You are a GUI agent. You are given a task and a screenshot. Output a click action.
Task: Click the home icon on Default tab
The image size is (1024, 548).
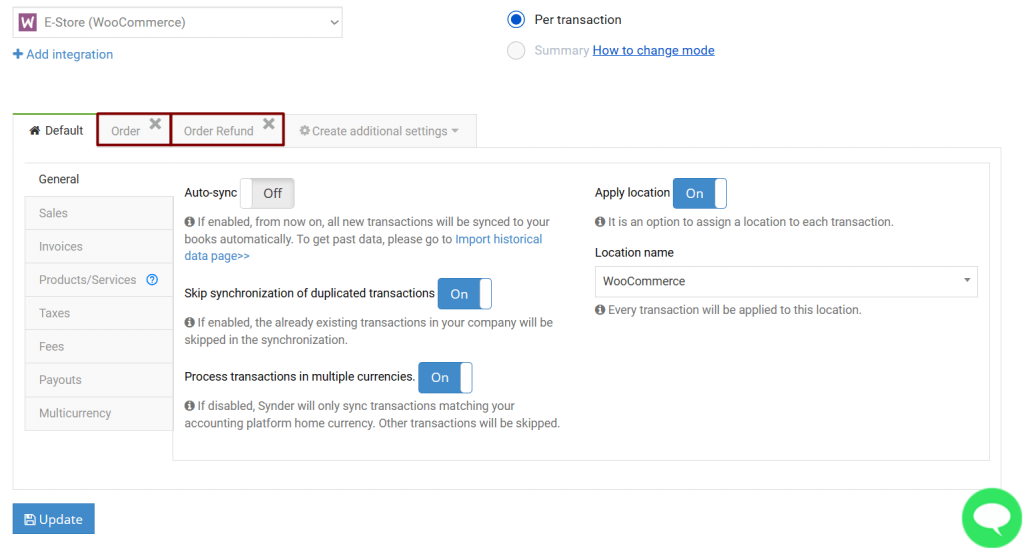point(35,131)
